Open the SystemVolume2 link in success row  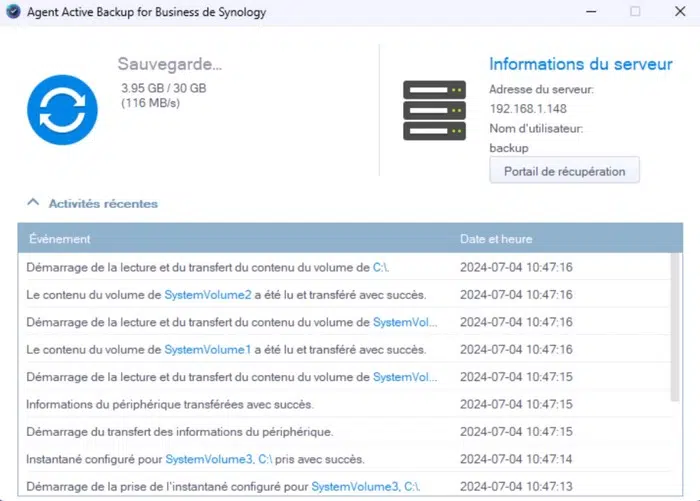click(208, 295)
